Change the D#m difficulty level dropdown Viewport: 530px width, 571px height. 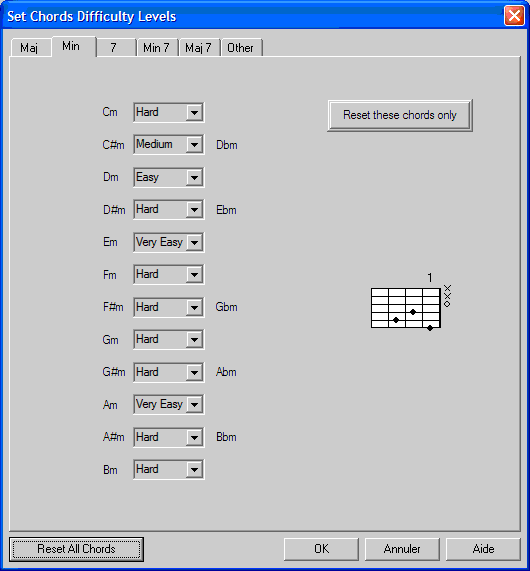(169, 209)
